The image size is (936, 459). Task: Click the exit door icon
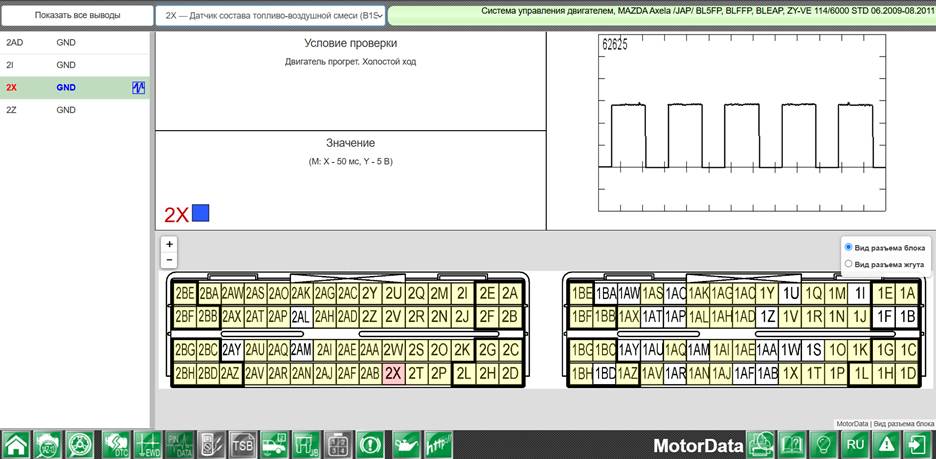[x=919, y=445]
